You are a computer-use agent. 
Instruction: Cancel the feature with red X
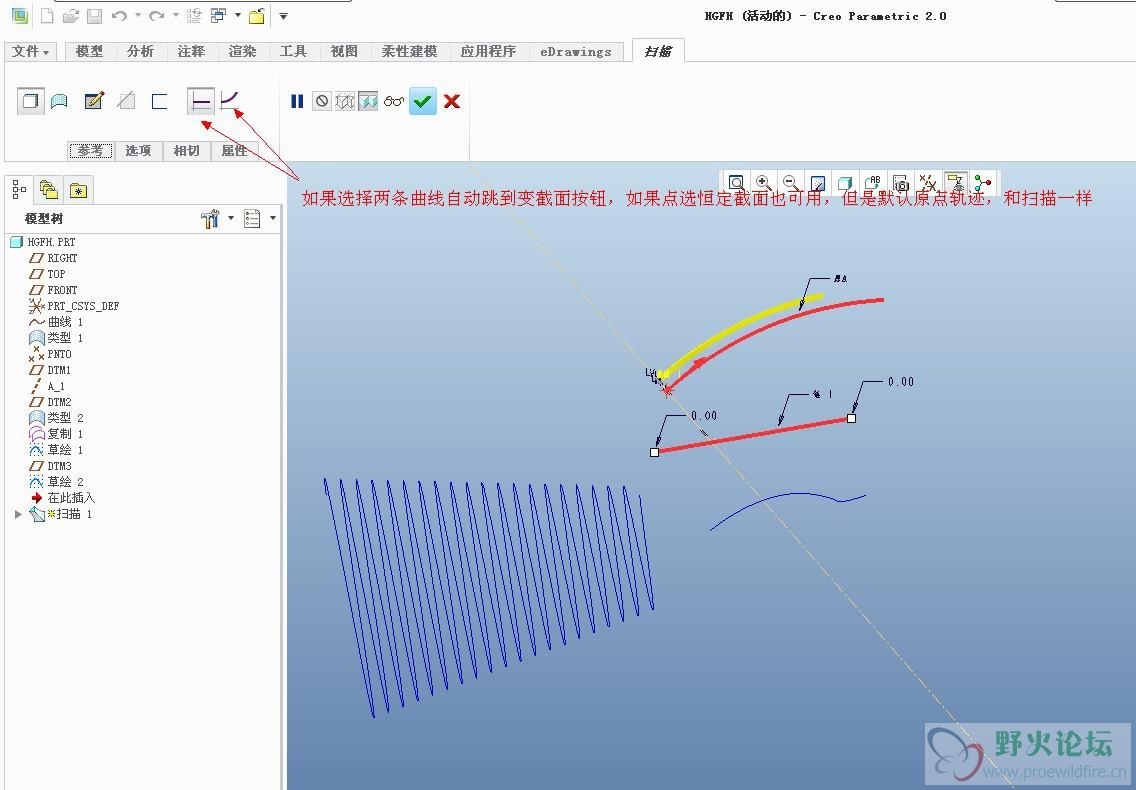tap(452, 101)
